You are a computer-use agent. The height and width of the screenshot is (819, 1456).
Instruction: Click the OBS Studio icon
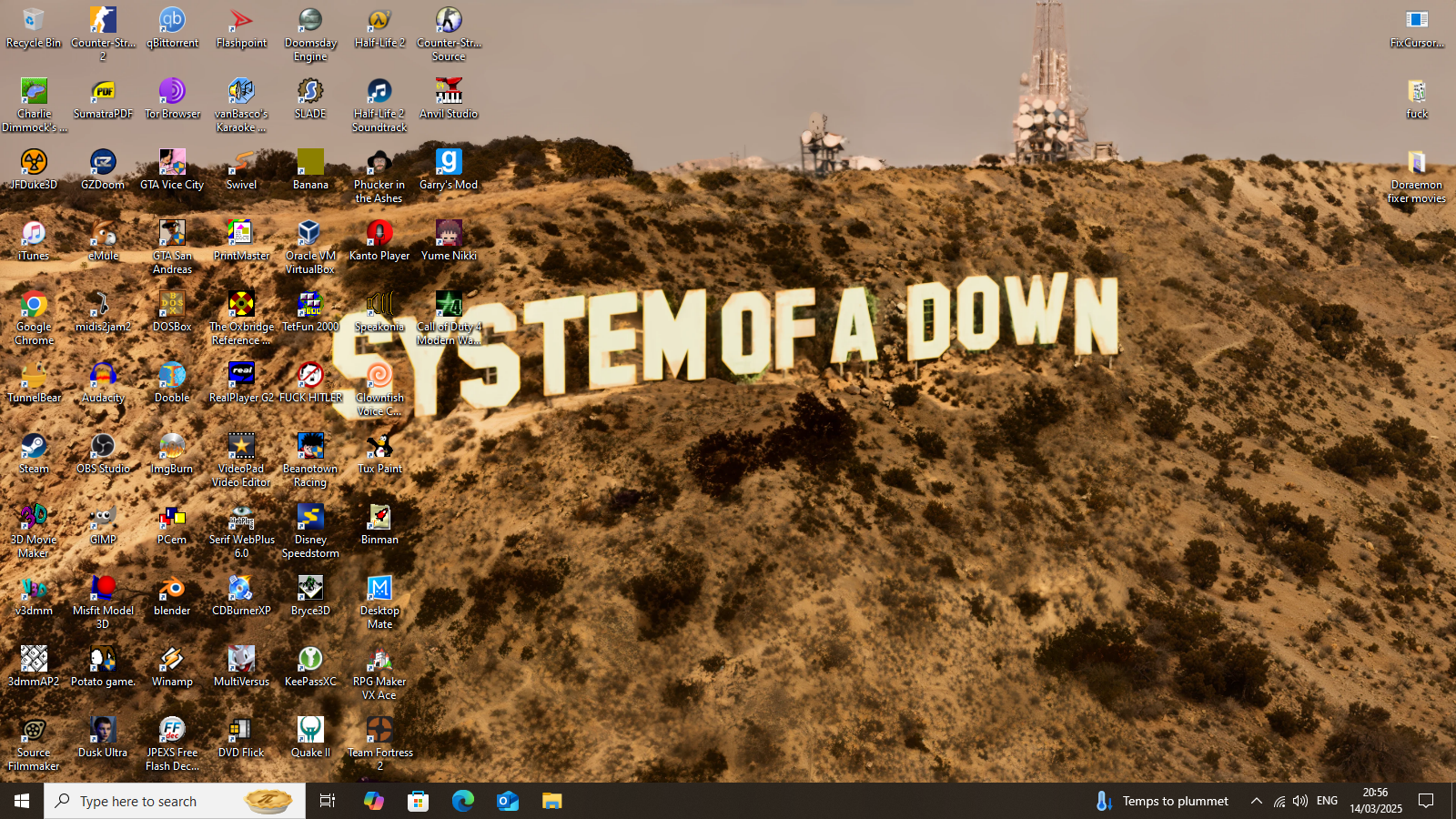[103, 454]
